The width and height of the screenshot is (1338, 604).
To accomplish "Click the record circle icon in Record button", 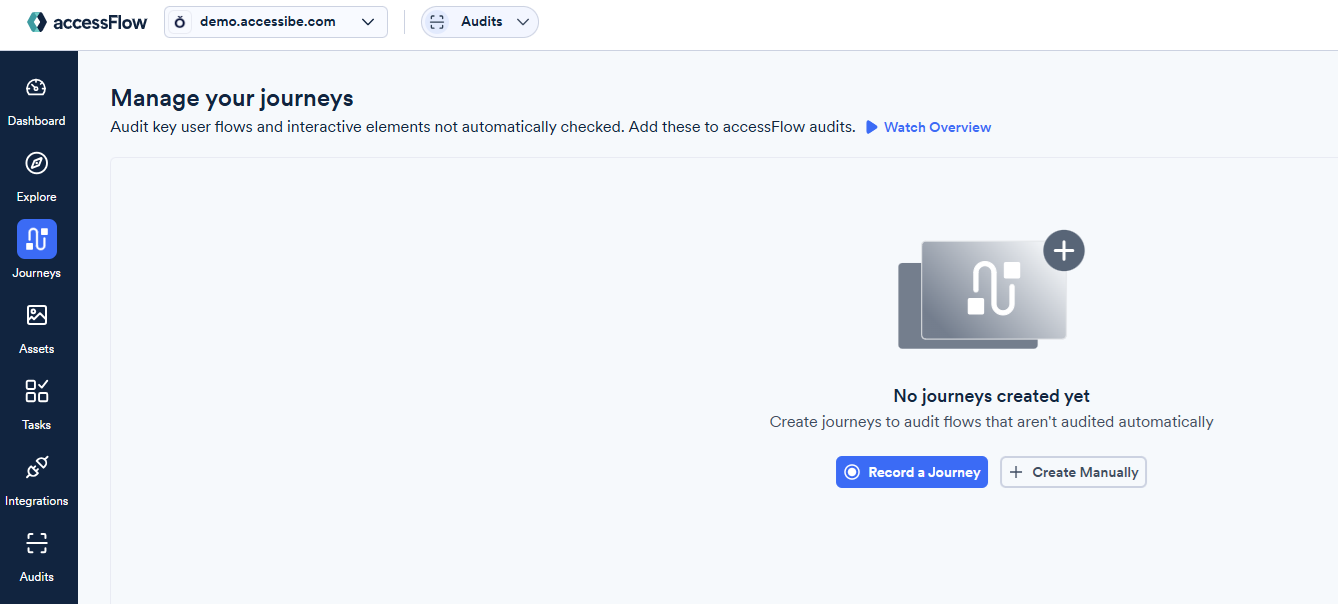I will point(852,472).
